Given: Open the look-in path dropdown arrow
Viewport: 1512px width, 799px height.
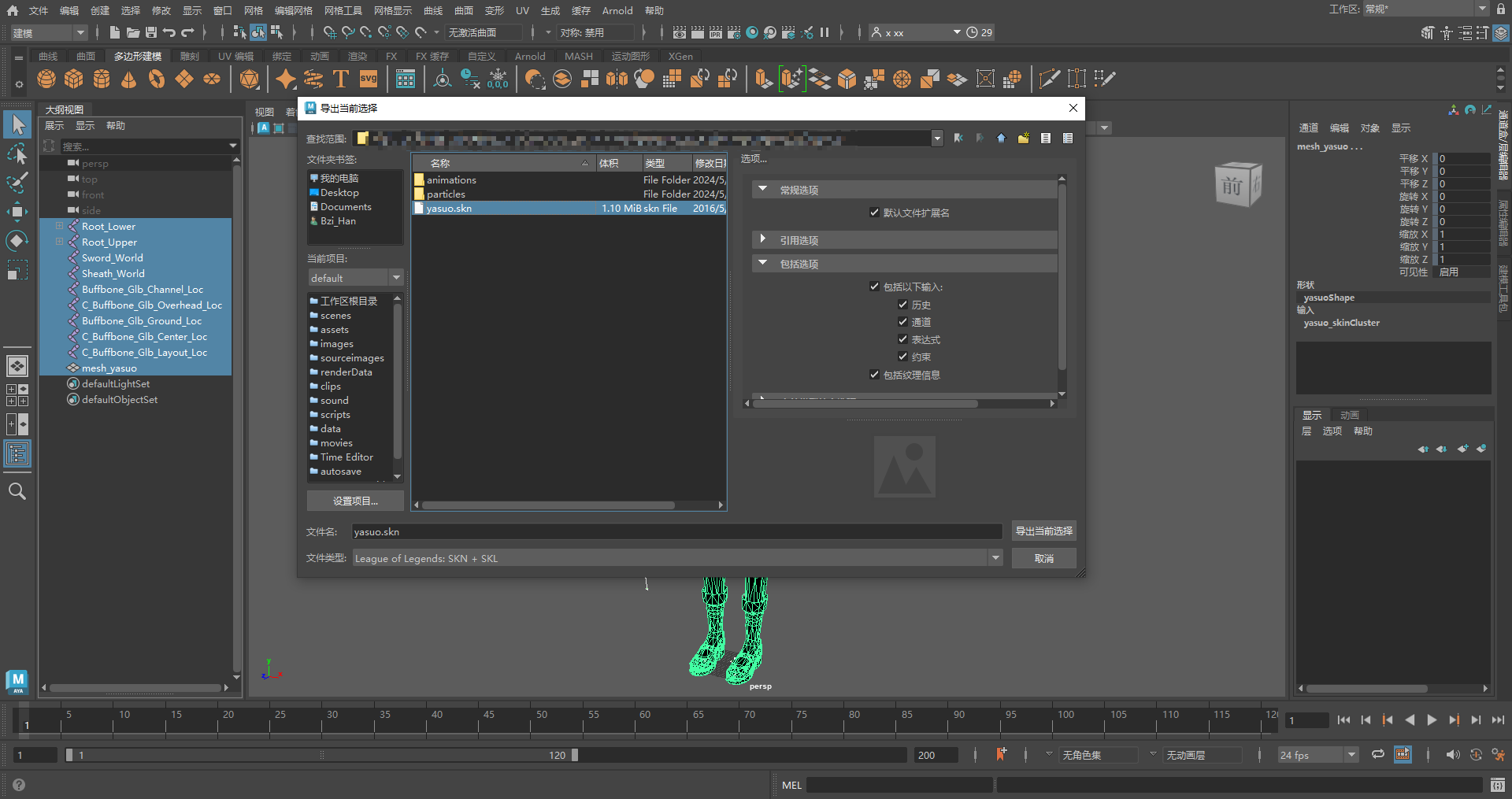Looking at the screenshot, I should tap(937, 139).
